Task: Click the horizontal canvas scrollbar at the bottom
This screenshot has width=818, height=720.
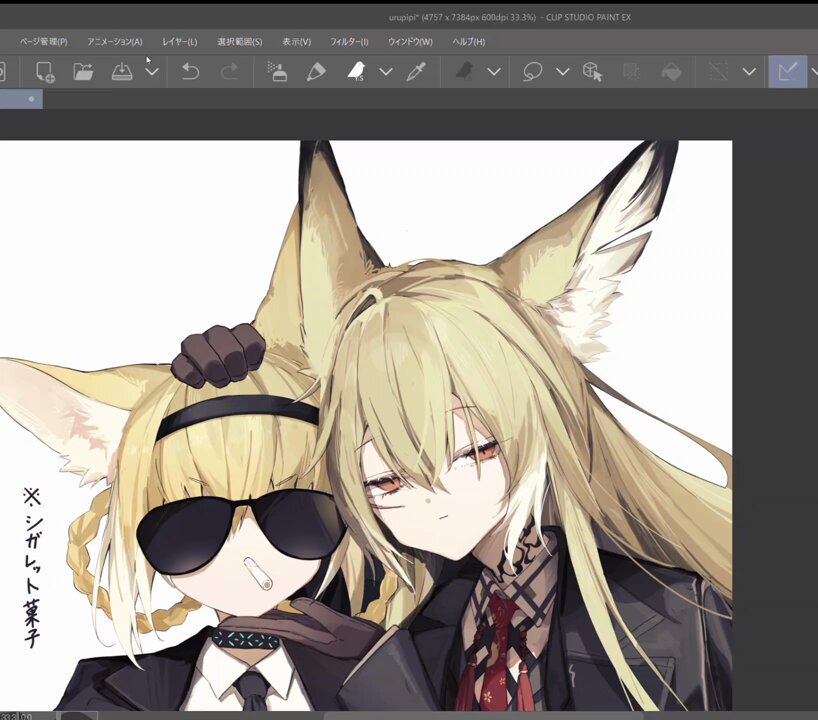Action: point(483,715)
